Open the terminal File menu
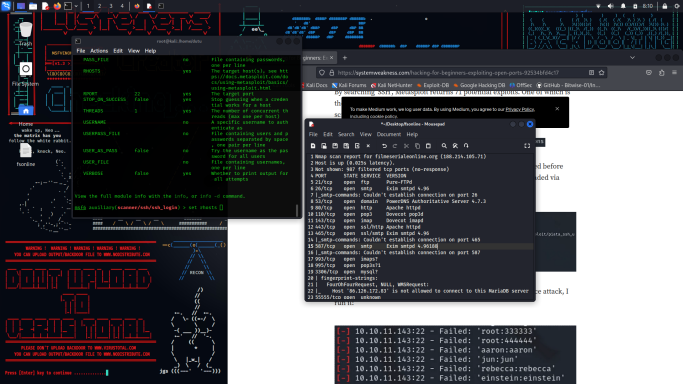Image resolution: width=683 pixels, height=384 pixels. (x=81, y=51)
